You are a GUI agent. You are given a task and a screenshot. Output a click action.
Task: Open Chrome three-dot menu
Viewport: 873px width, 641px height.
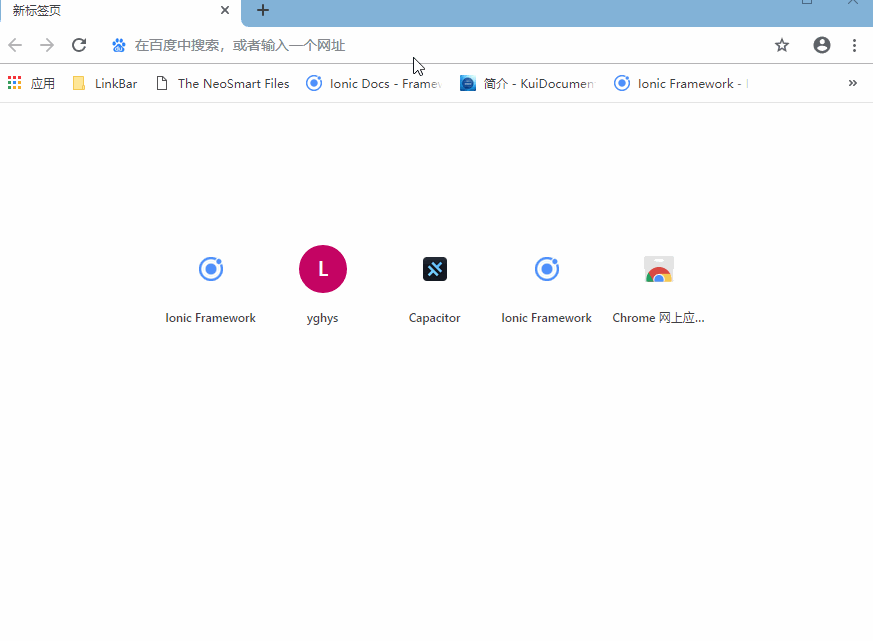854,45
